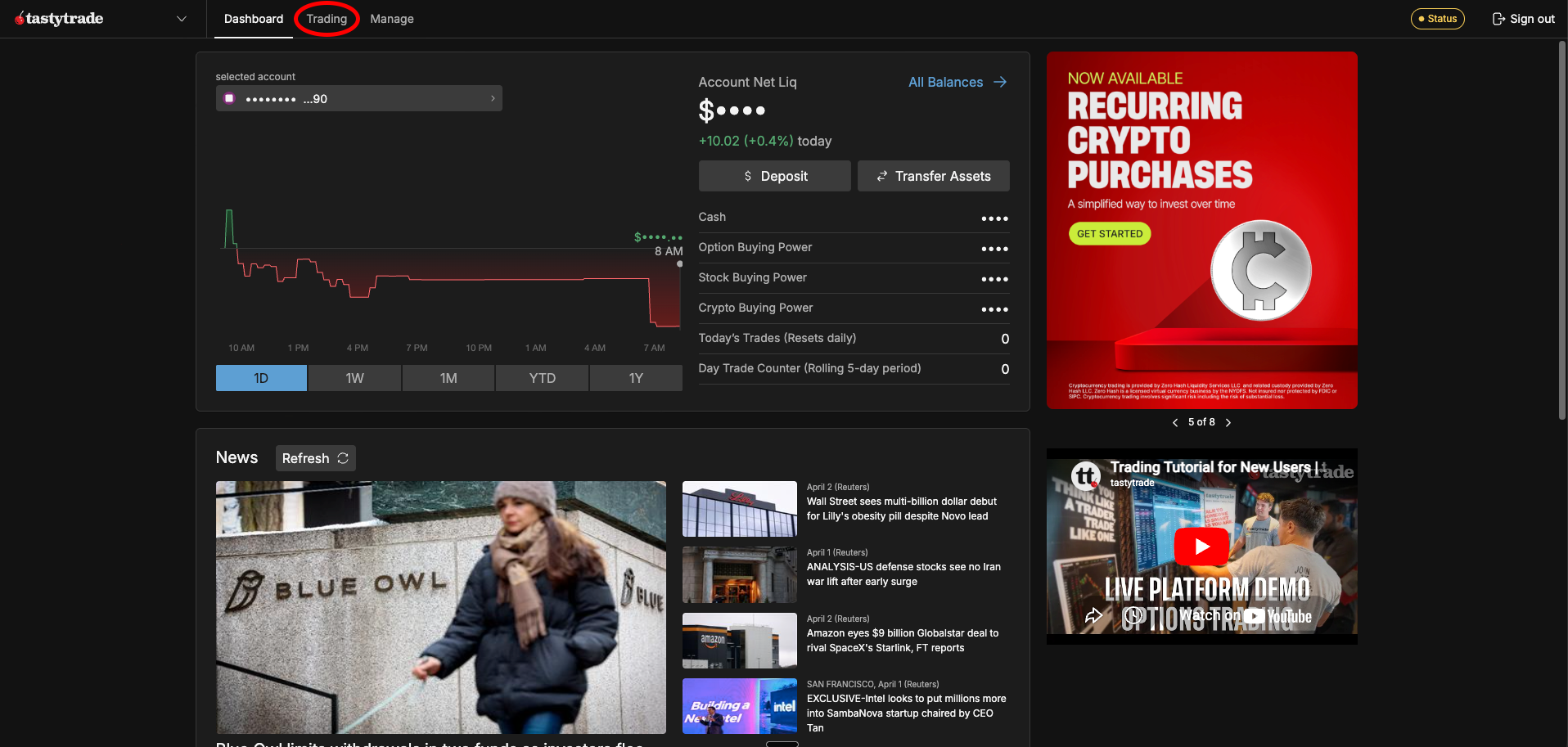Click GET STARTED on crypto banner
The height and width of the screenshot is (747, 1568).
point(1110,234)
